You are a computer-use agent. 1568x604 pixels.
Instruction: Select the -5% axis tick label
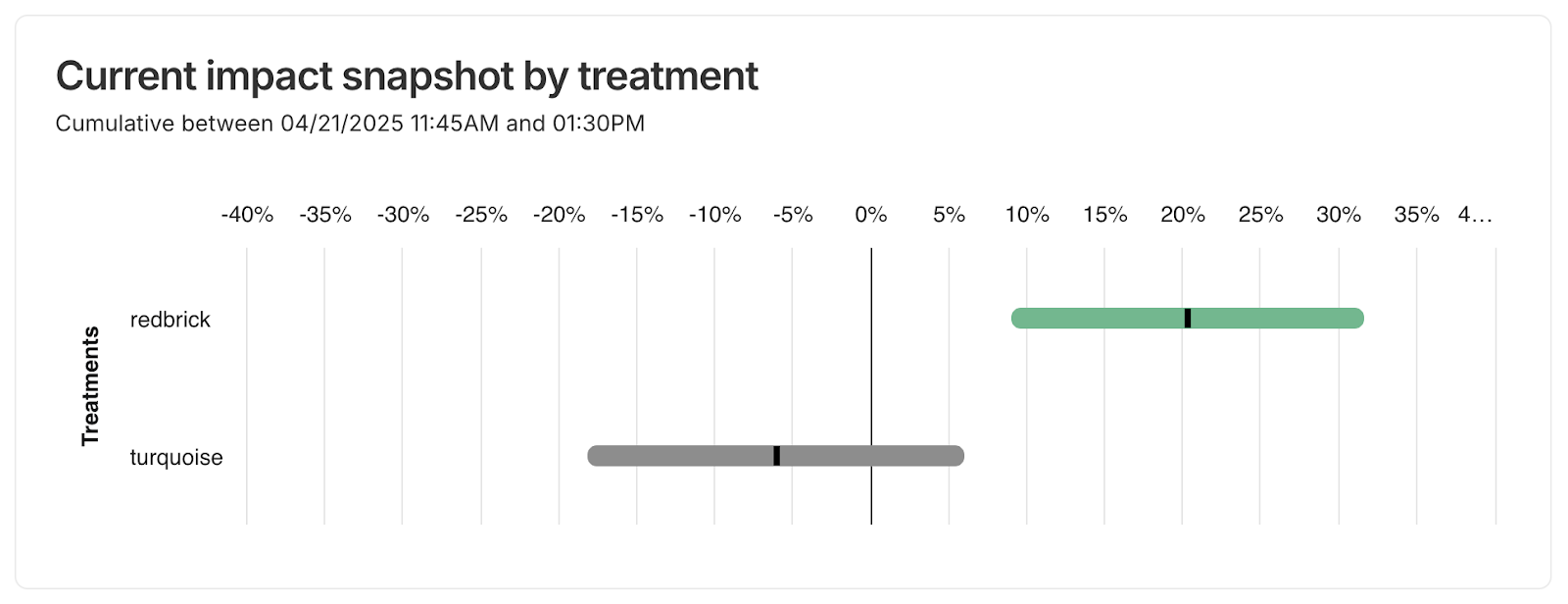pyautogui.click(x=793, y=215)
